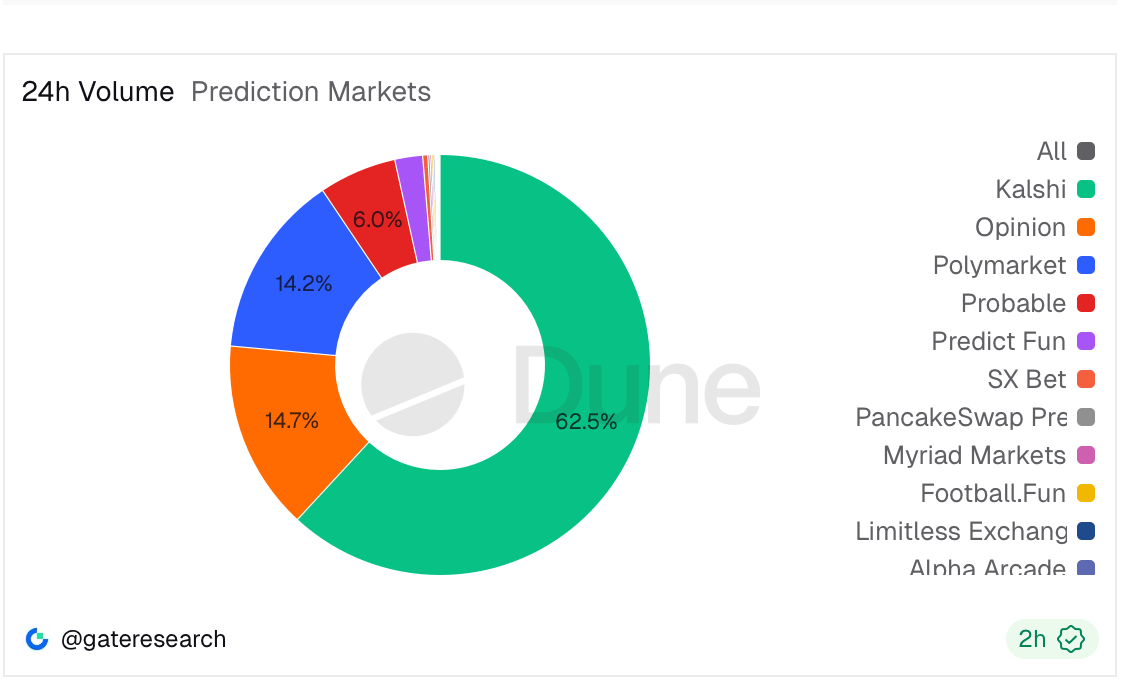This screenshot has height=686, width=1121.
Task: Click Polymarket blue legend swatch
Action: click(1086, 265)
